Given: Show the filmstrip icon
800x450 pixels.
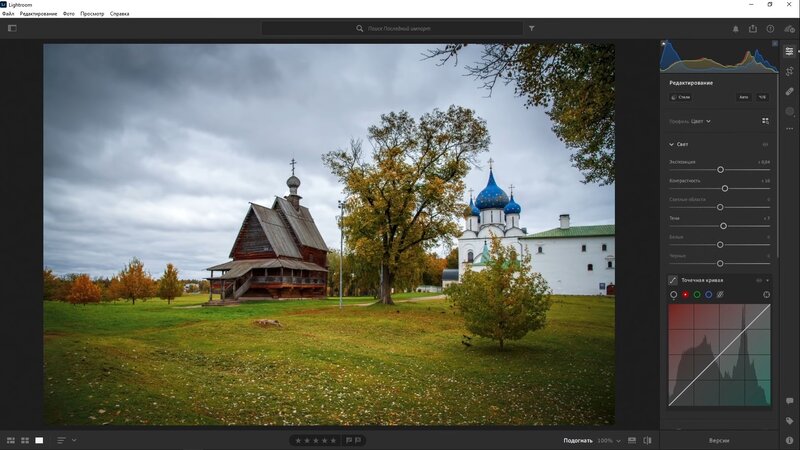Looking at the screenshot, I should point(632,440).
